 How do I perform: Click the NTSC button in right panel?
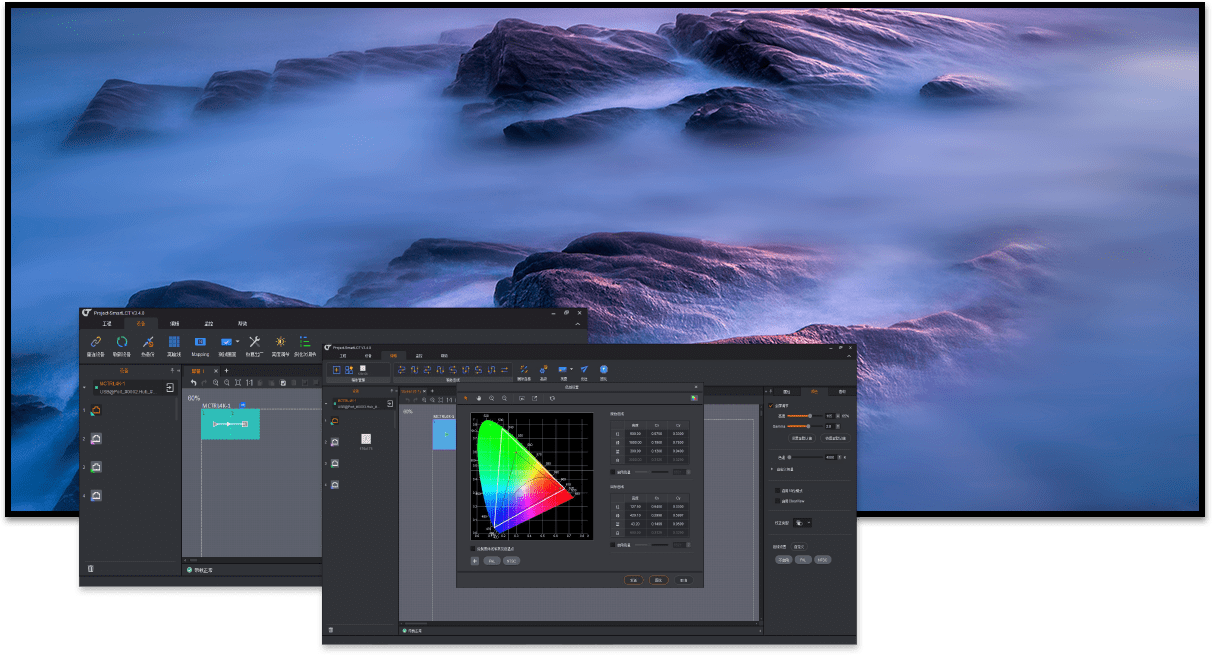(822, 560)
